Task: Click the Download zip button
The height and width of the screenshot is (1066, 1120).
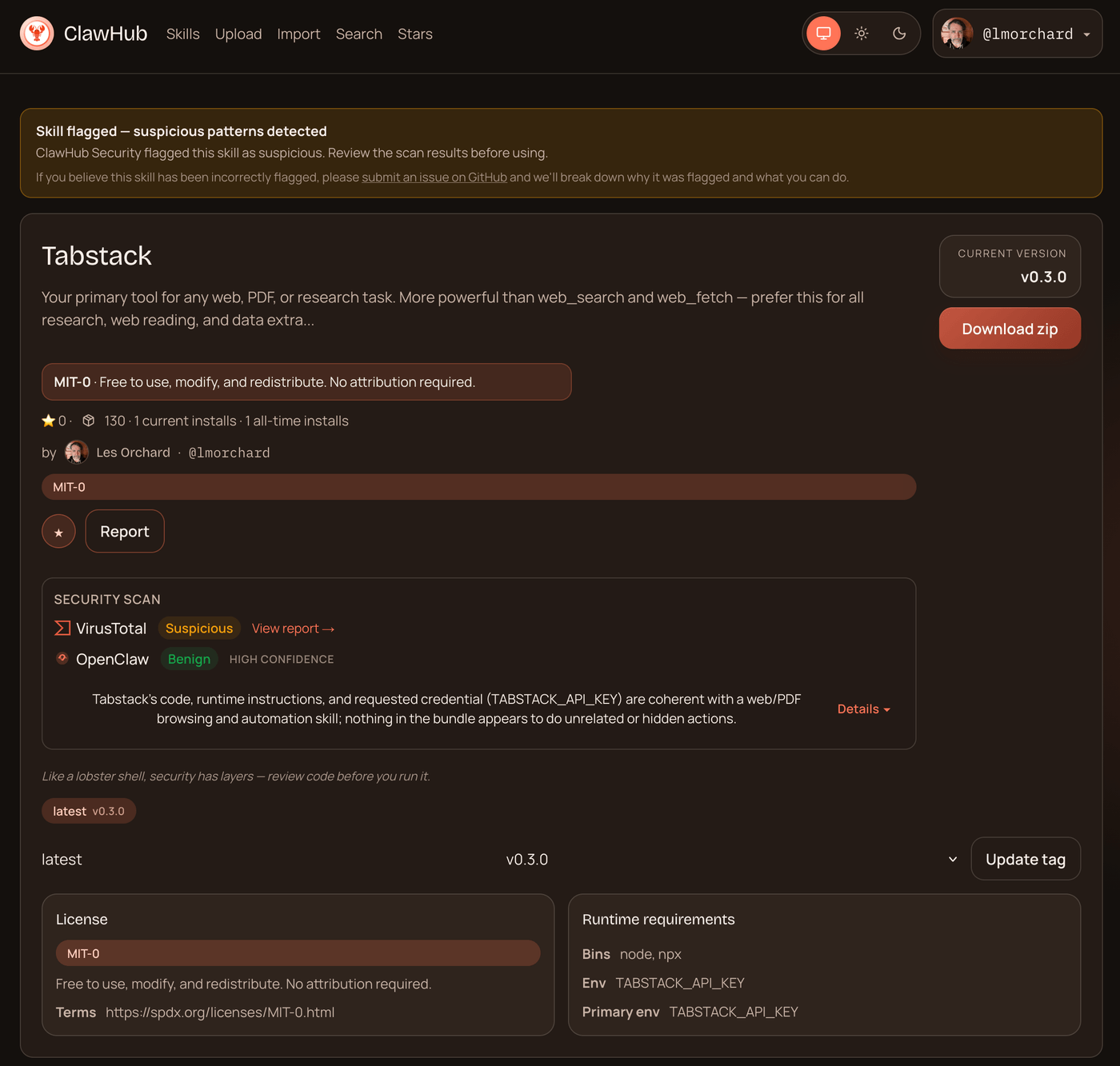Action: (1010, 328)
